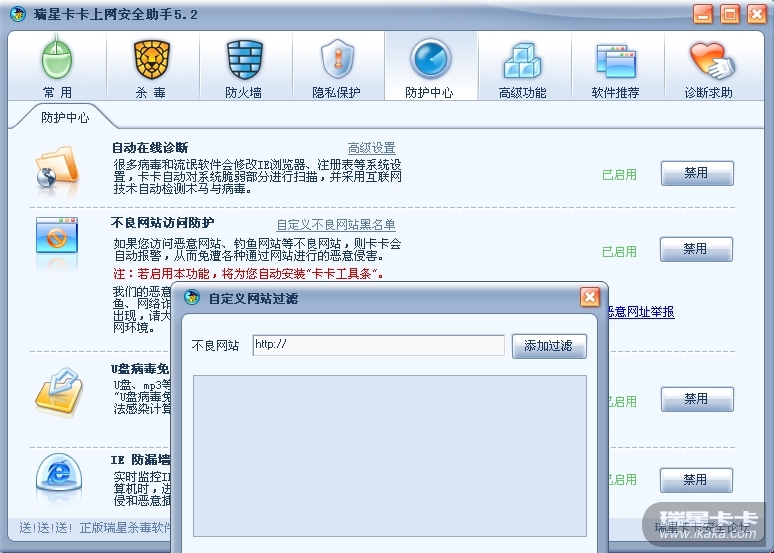Click the 已启用 status of 不良网站访问防护
This screenshot has width=774, height=553.
point(619,252)
